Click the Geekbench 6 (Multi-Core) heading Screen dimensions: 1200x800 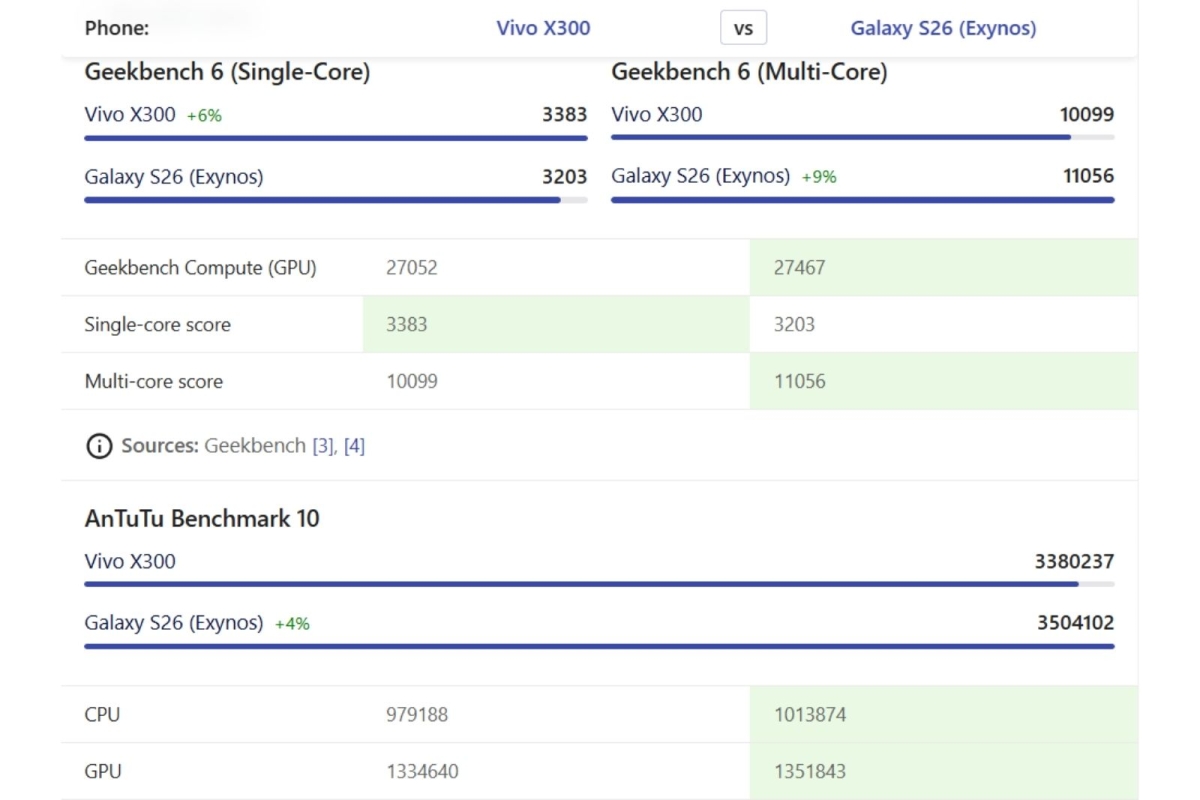pyautogui.click(x=749, y=72)
